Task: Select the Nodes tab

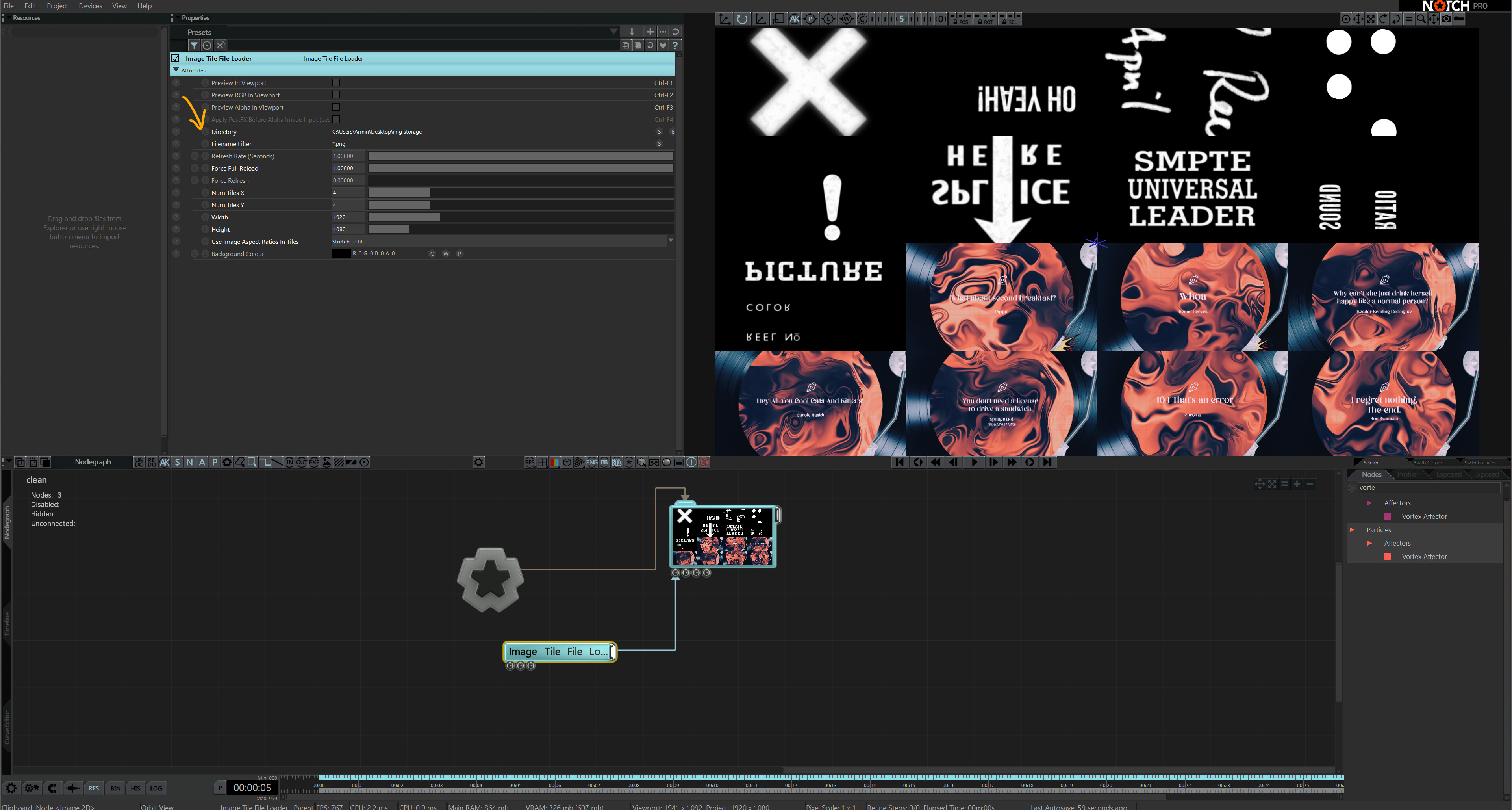Action: click(x=1371, y=475)
